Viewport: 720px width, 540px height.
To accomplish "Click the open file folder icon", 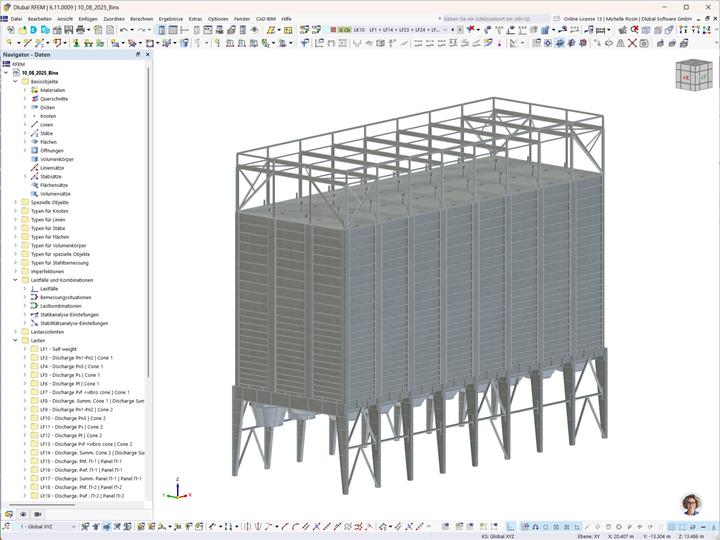I will pos(22,30).
